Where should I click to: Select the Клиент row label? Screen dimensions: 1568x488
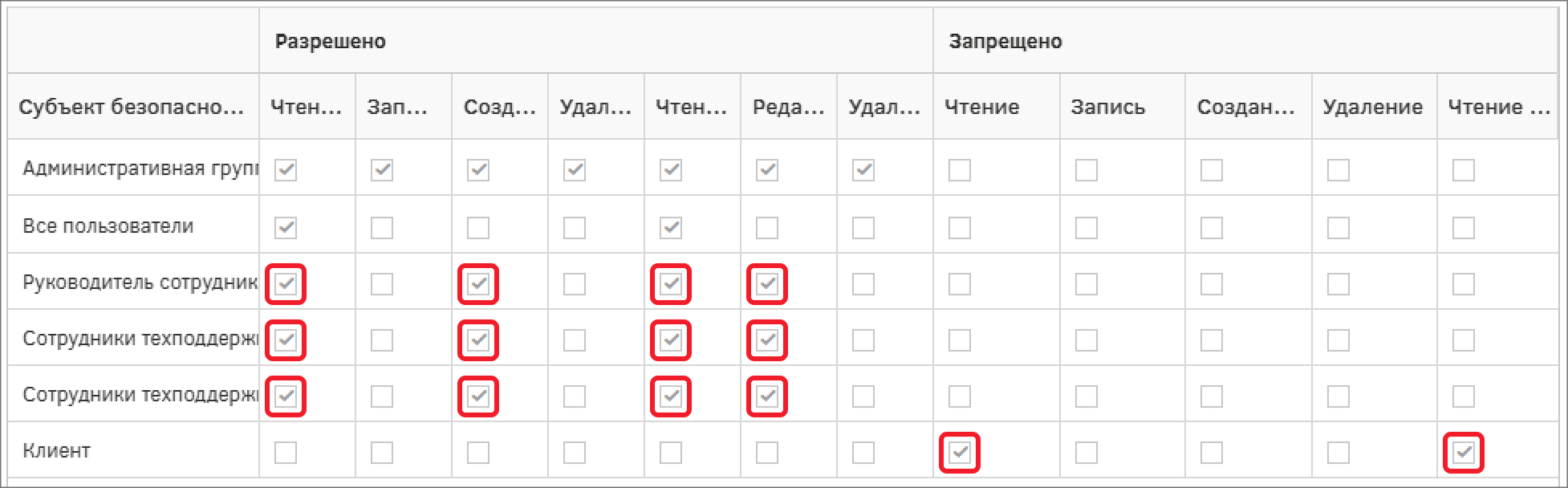(x=56, y=451)
